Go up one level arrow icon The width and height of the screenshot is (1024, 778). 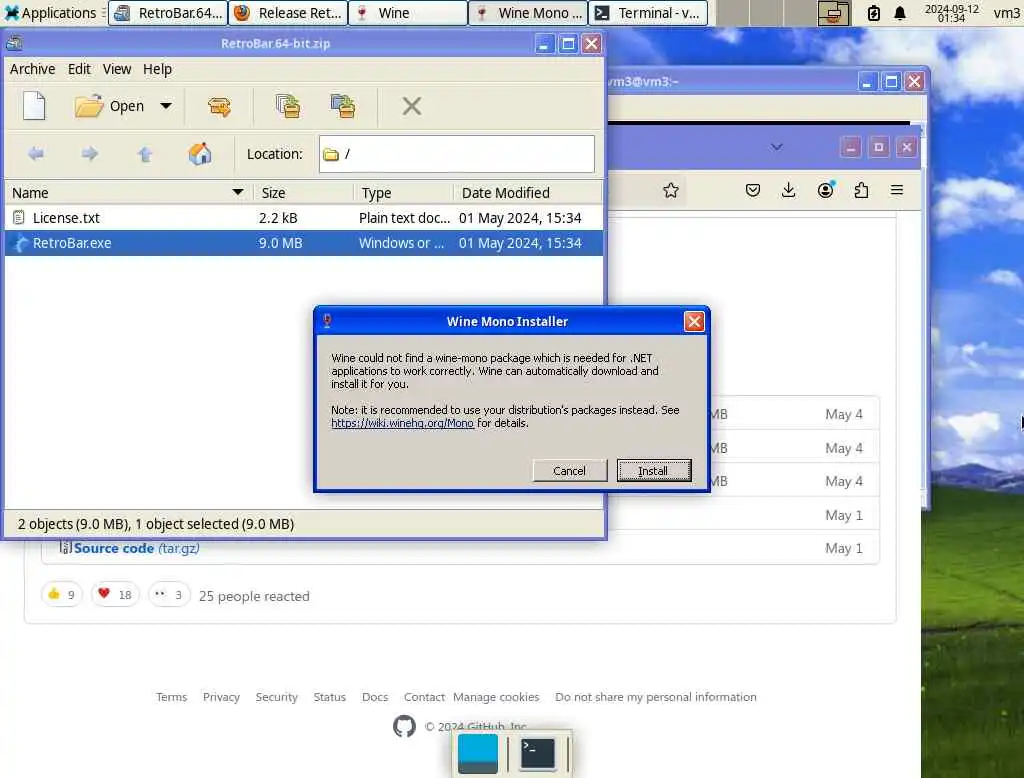point(145,154)
